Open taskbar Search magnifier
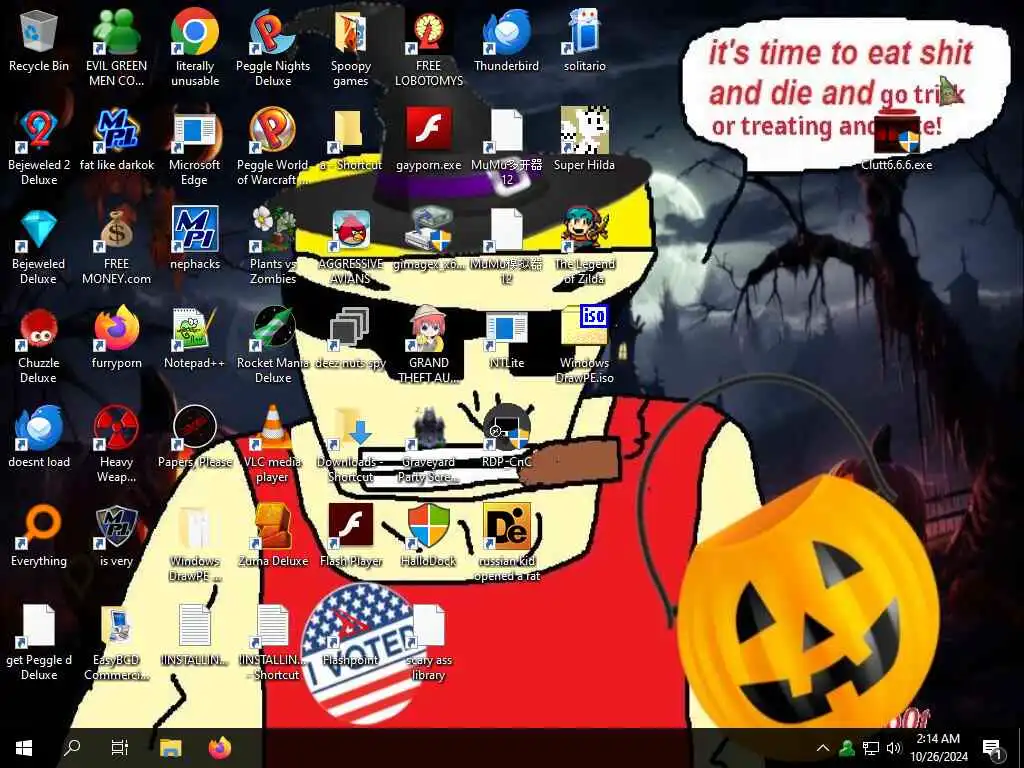Screen dimensions: 1024x768 (x=72, y=748)
